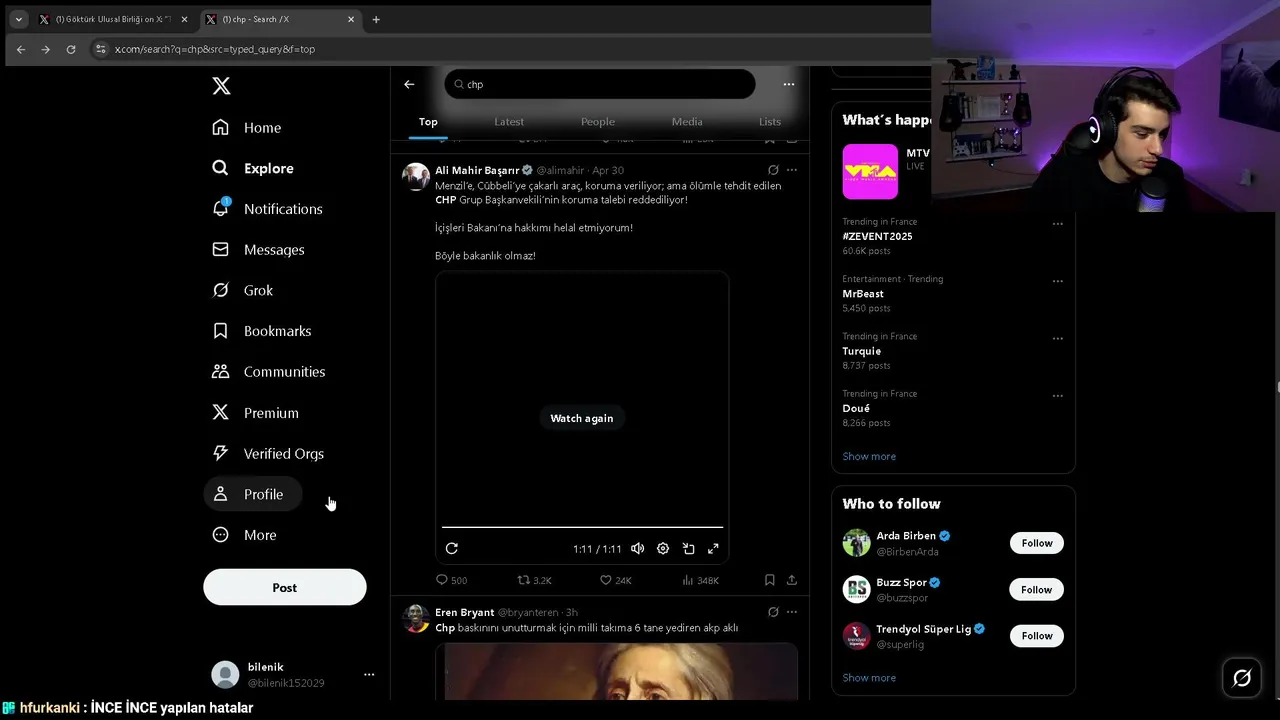Open options for Turquie trend
1280x720 pixels.
(1057, 338)
